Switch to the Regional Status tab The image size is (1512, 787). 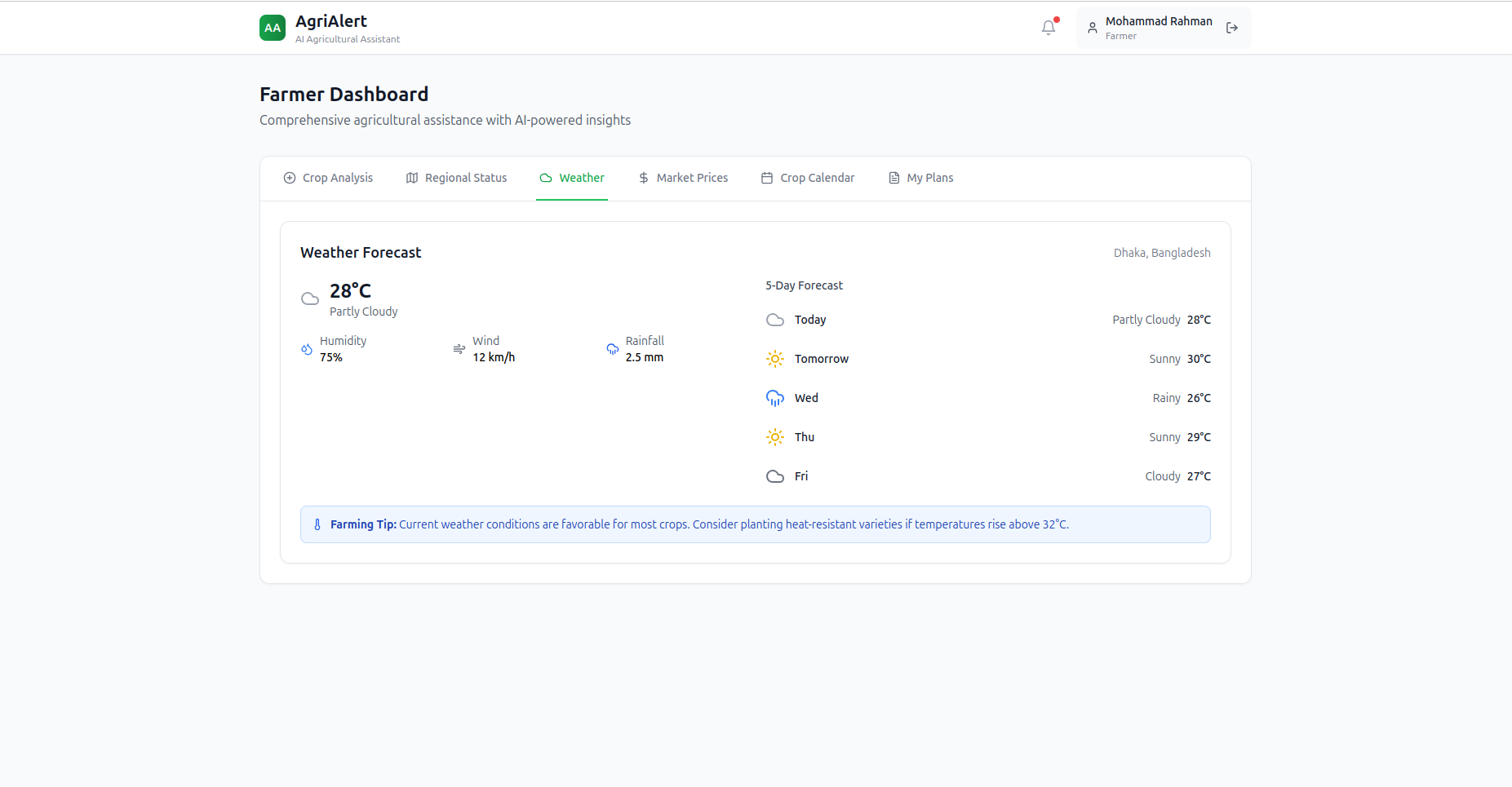pos(456,178)
